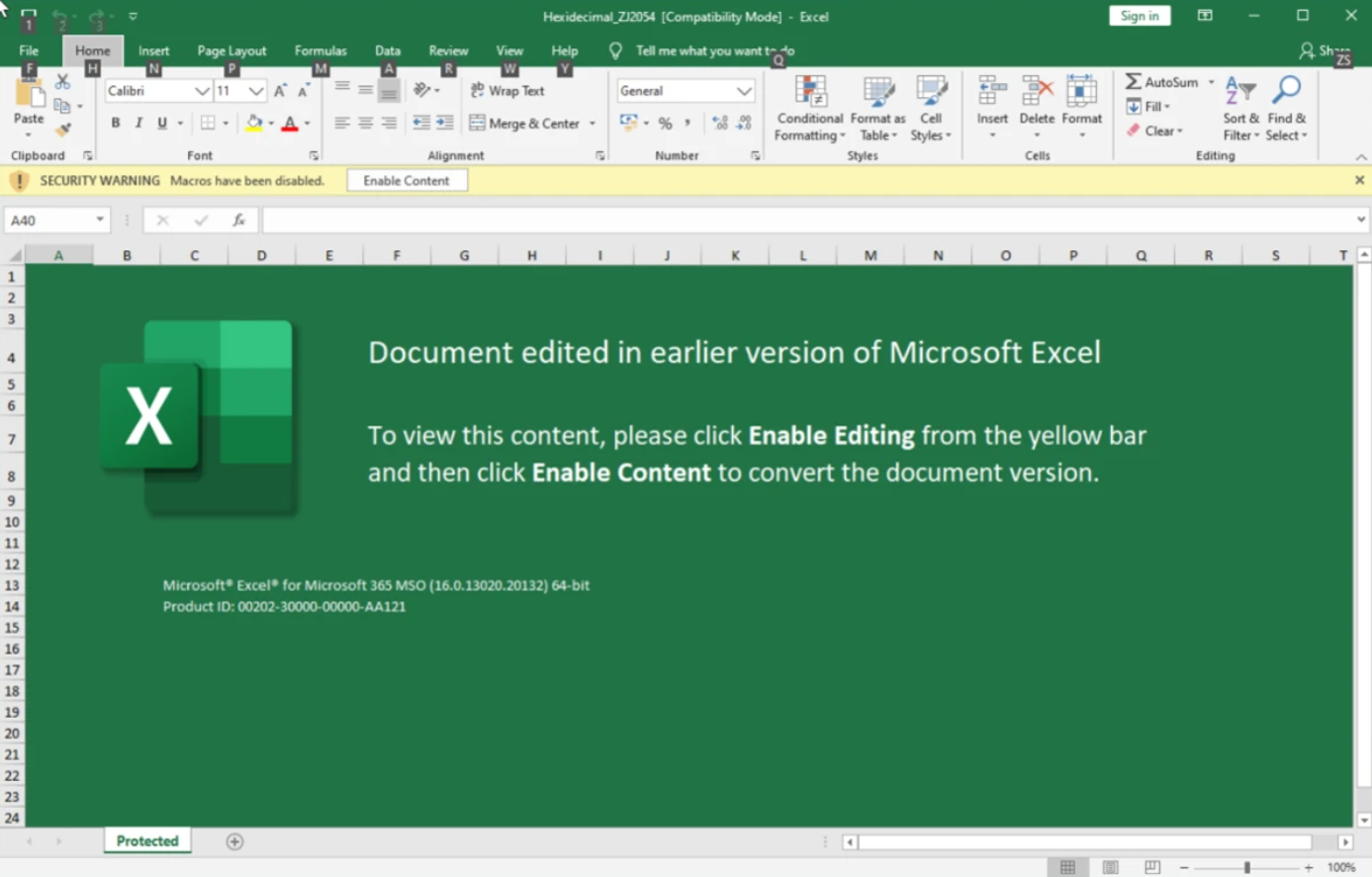Image resolution: width=1372 pixels, height=877 pixels.
Task: Set Align Right for cell text
Action: tap(389, 124)
